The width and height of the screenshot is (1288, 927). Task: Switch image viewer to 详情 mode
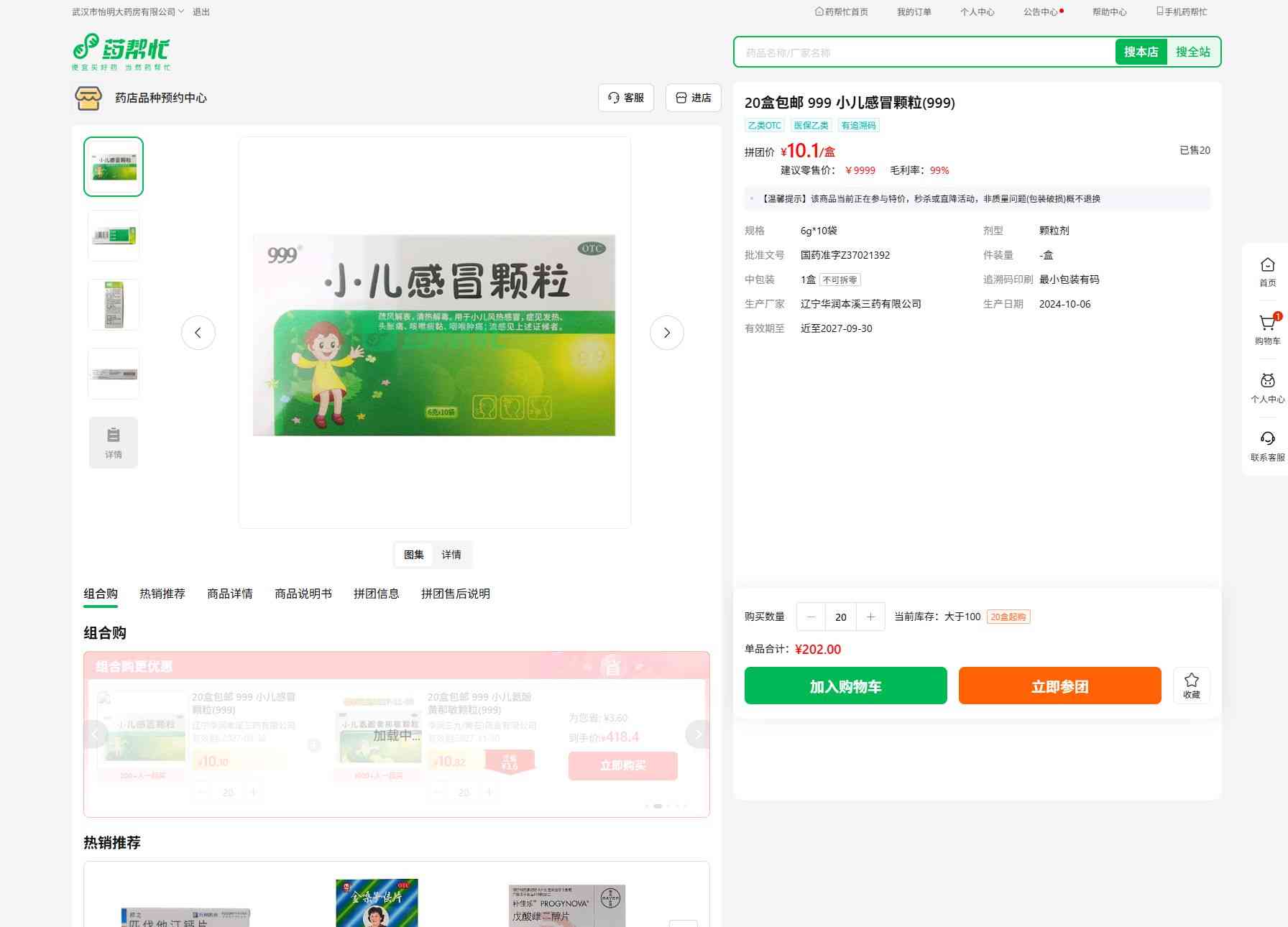(x=451, y=555)
